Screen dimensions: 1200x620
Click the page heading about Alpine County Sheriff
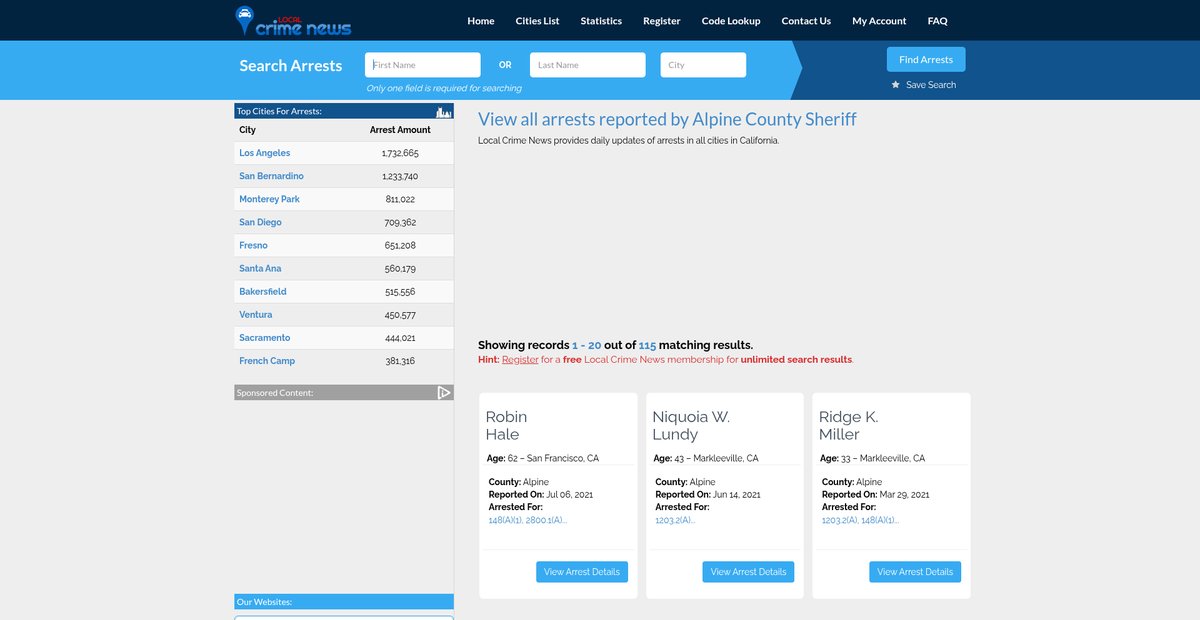667,119
